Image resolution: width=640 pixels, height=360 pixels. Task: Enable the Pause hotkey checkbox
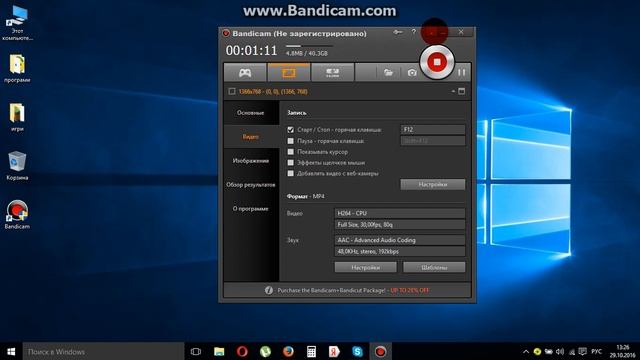pyautogui.click(x=291, y=141)
